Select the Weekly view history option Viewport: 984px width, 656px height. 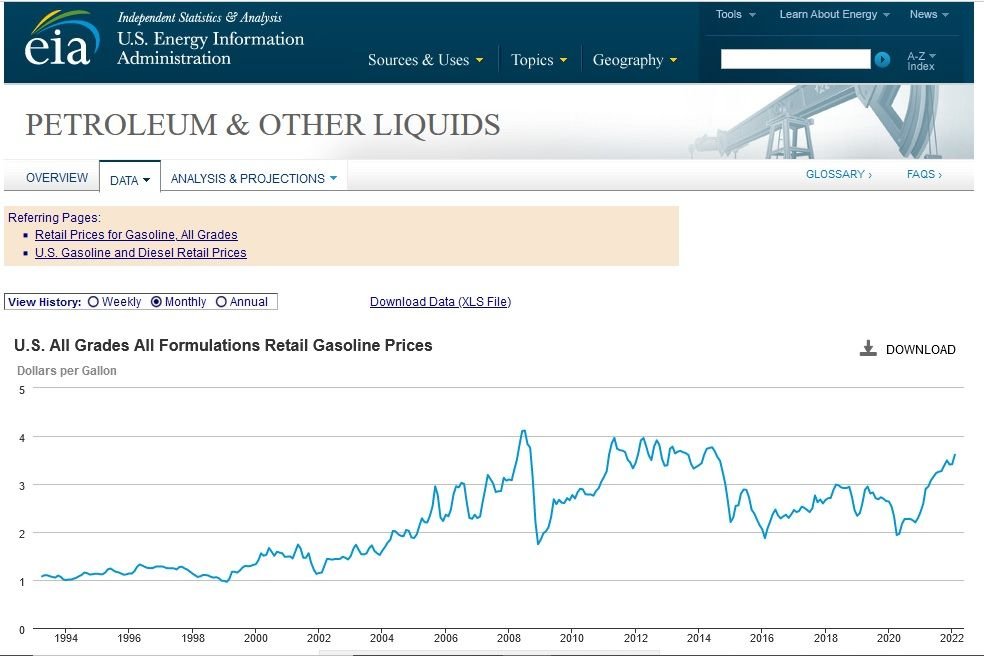click(x=93, y=302)
